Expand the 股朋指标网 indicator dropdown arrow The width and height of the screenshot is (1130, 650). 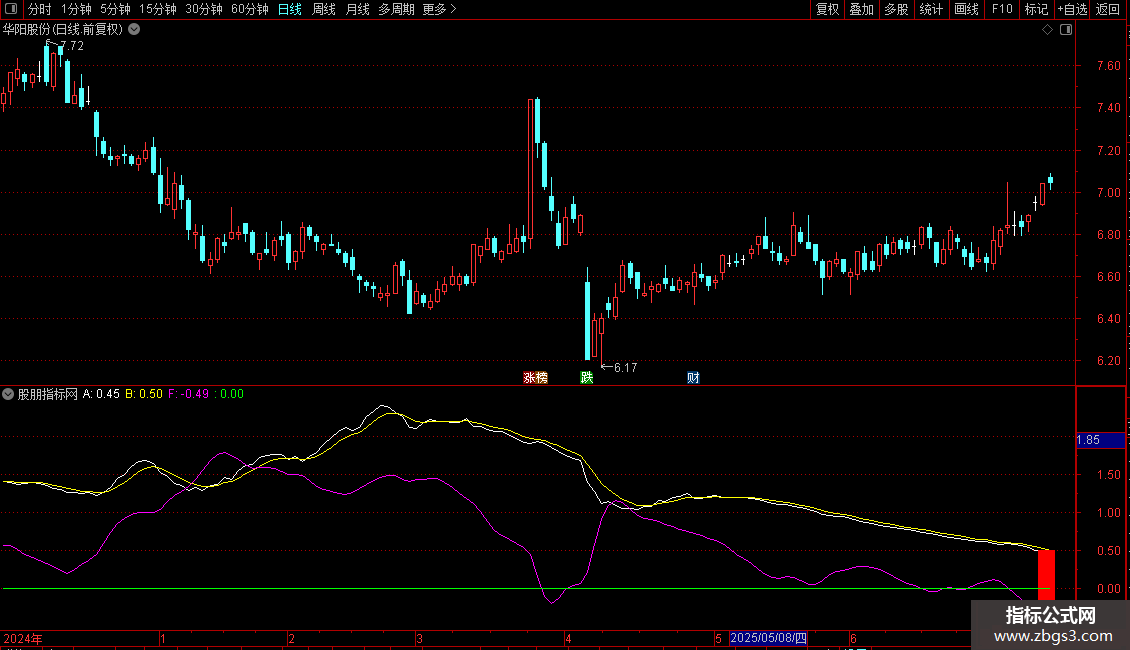pos(9,394)
